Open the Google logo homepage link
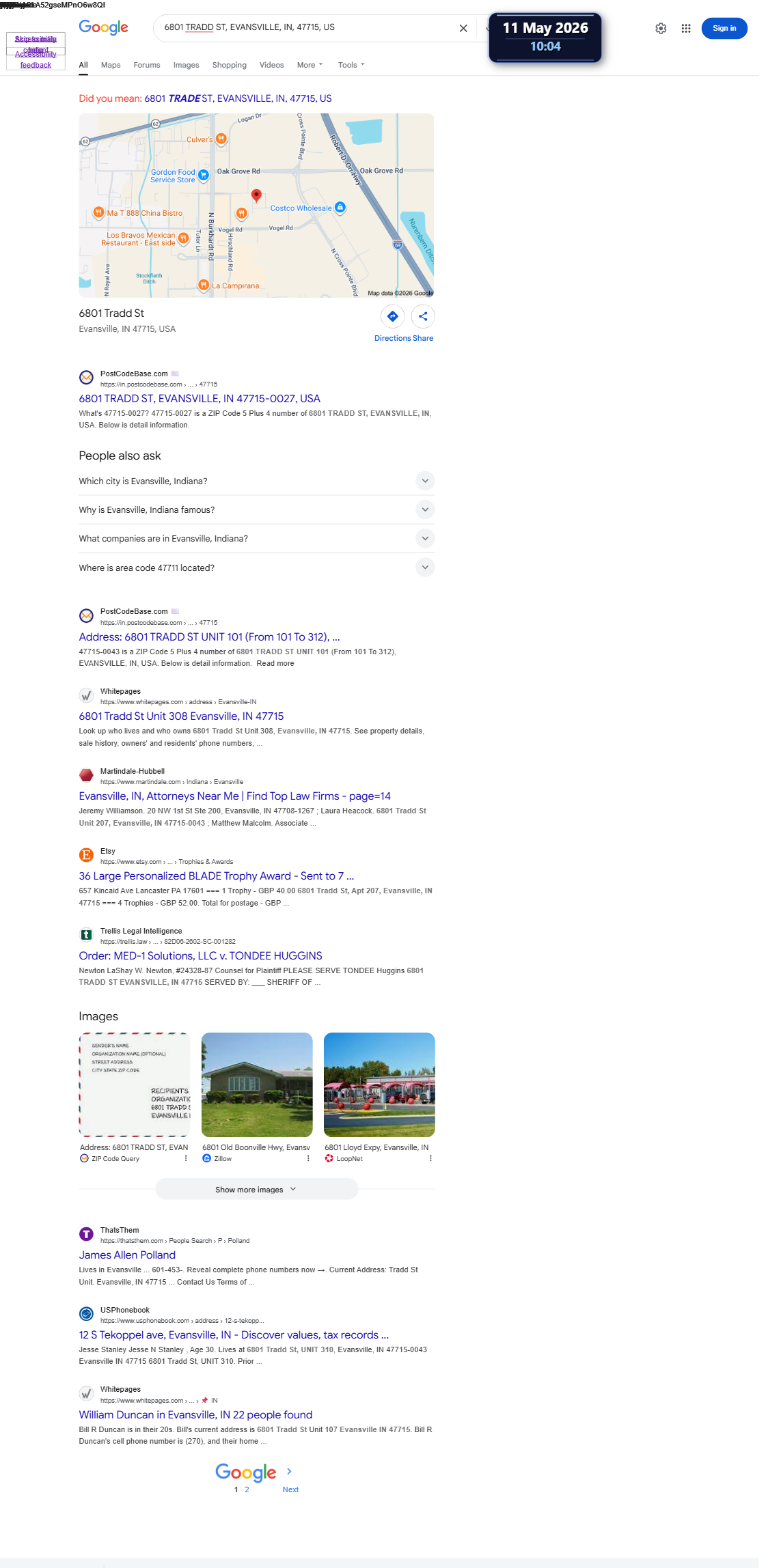The image size is (768, 1568). (x=103, y=27)
